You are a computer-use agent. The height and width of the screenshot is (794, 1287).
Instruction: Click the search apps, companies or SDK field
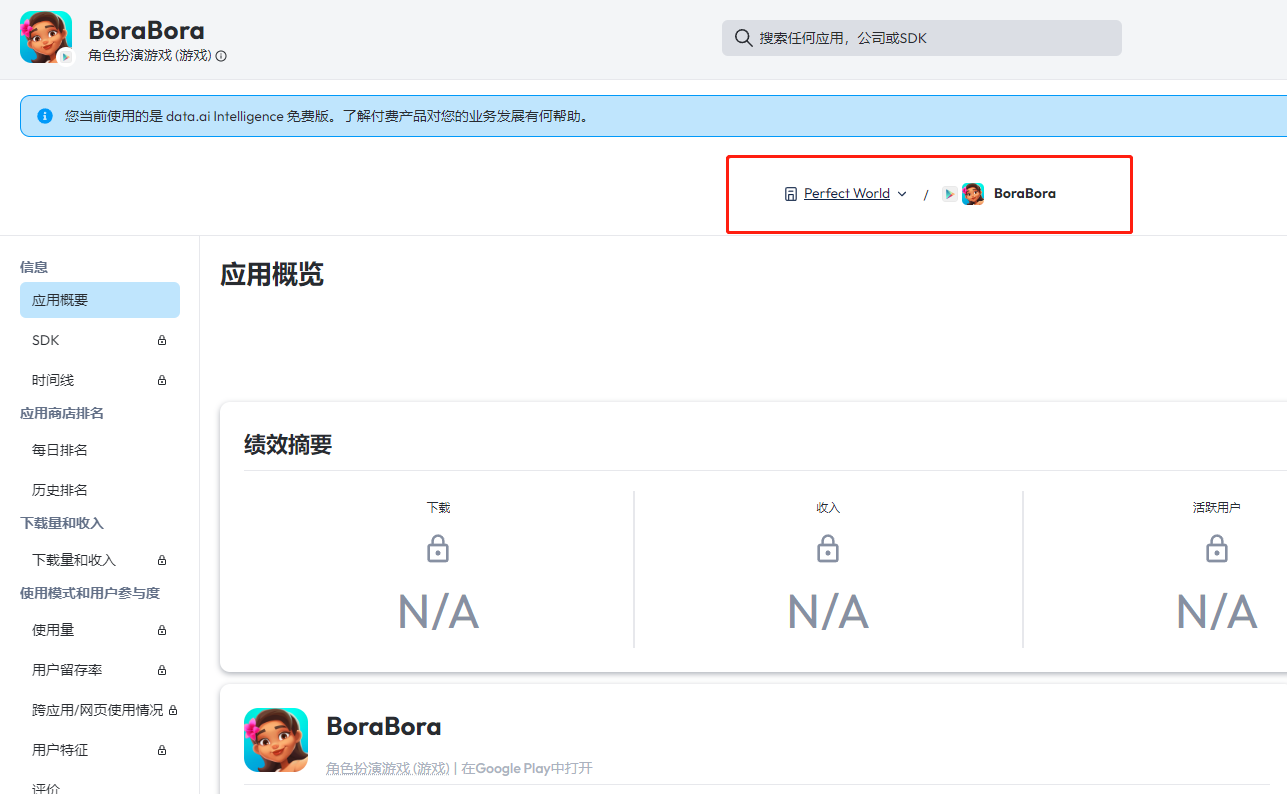pos(922,38)
